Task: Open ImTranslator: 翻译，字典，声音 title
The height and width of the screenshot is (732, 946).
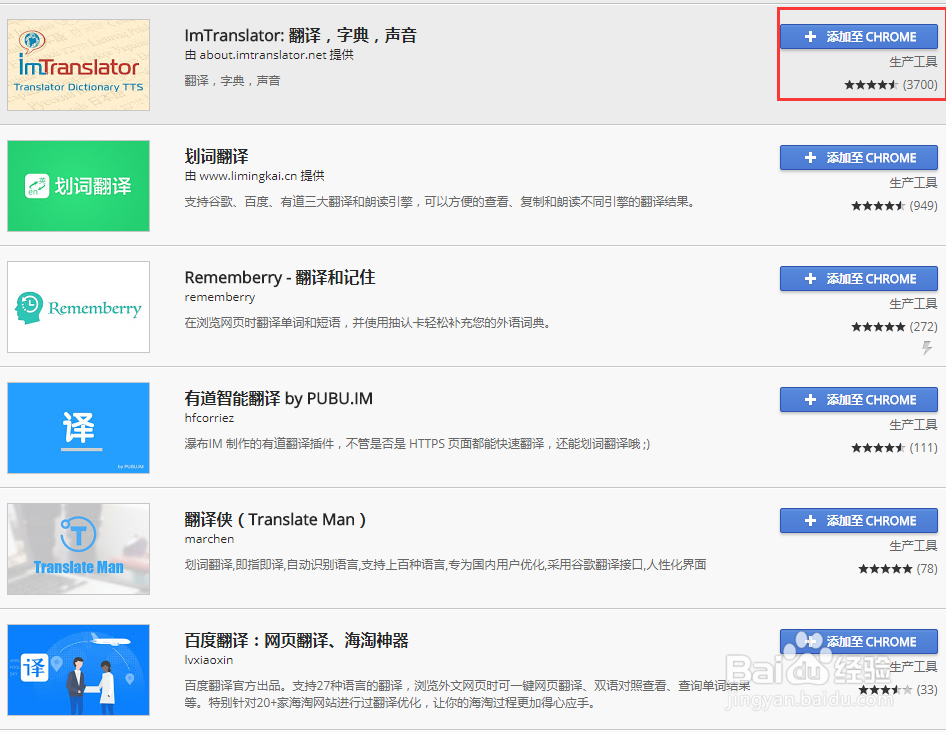Action: pos(300,36)
